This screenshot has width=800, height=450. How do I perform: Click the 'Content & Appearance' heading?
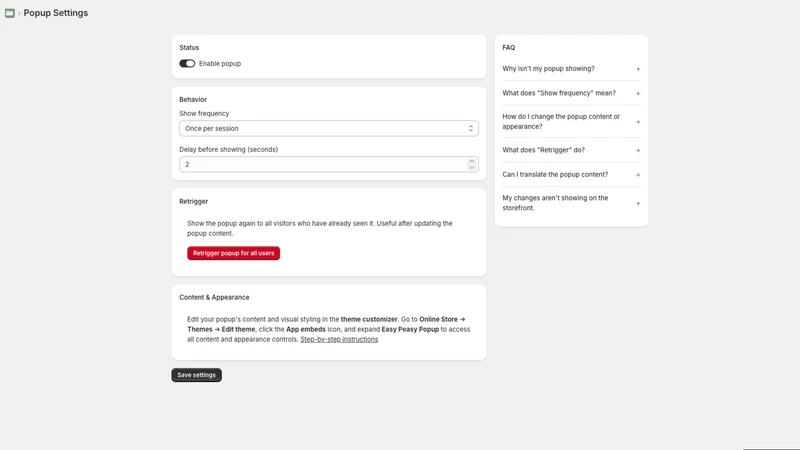pos(214,297)
